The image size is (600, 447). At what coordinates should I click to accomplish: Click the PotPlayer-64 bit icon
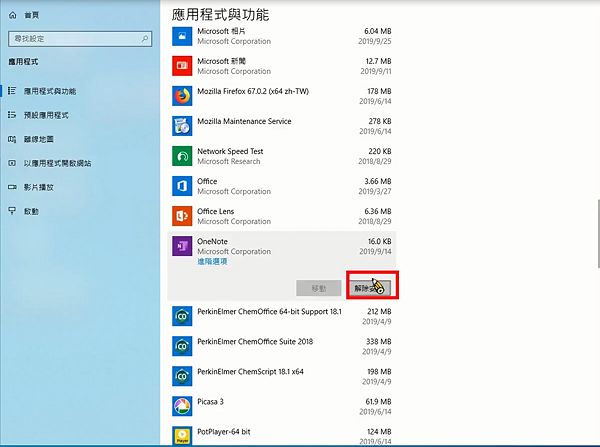(182, 436)
